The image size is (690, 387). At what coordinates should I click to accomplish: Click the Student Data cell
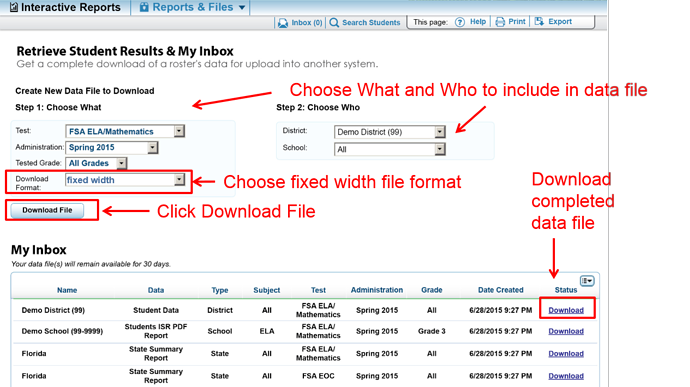[156, 310]
